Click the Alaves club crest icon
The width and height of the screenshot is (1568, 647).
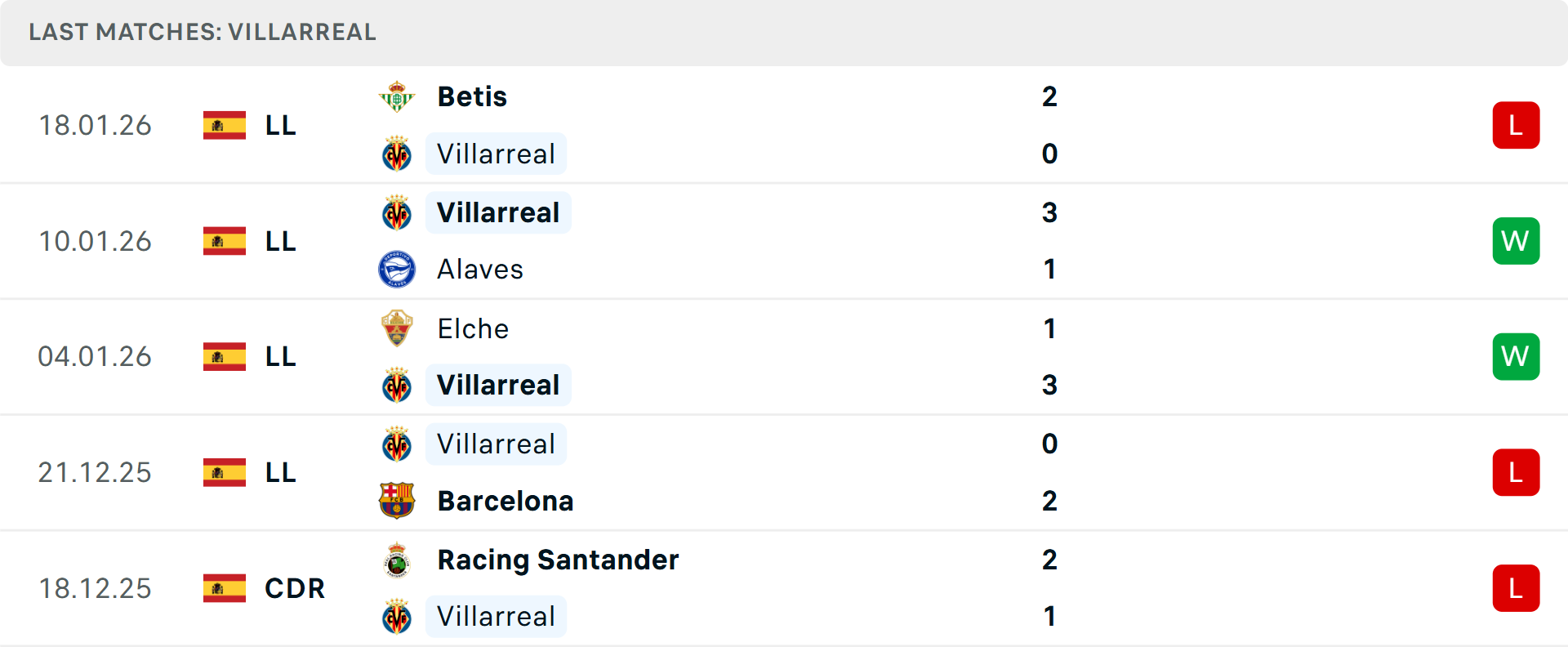[x=397, y=270]
